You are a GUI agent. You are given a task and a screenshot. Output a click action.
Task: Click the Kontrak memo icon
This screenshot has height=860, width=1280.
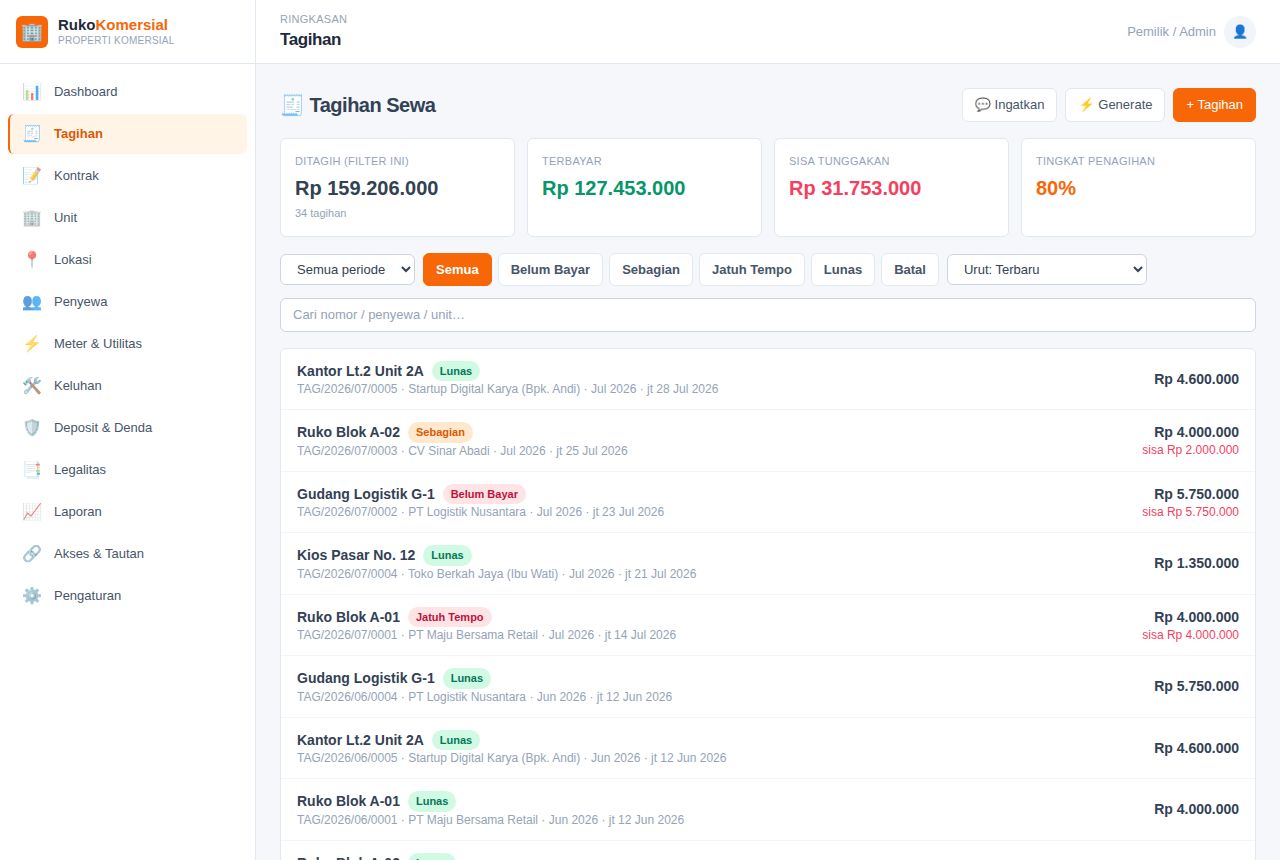tap(32, 176)
